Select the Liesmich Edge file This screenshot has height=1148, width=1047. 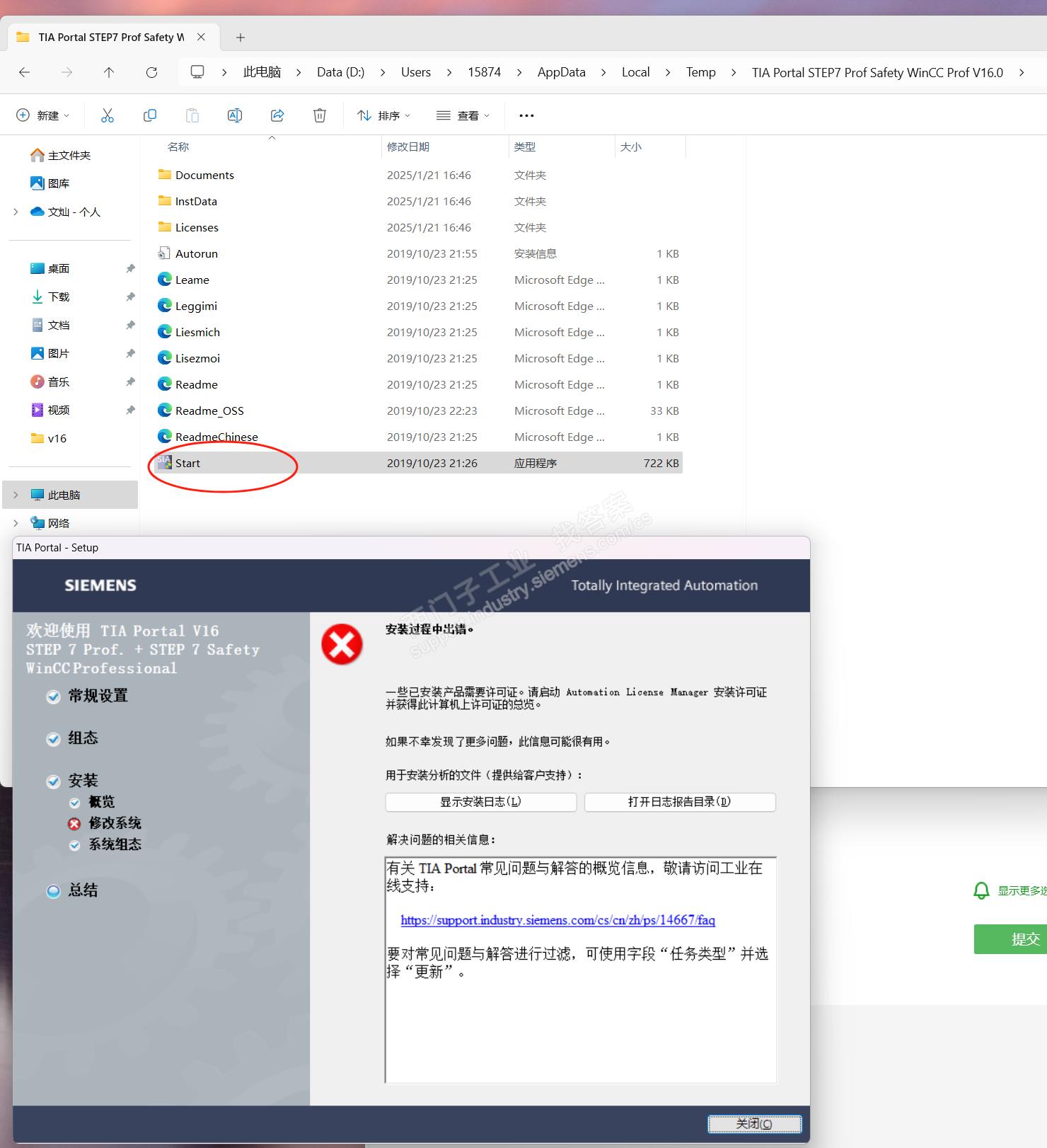point(418,332)
